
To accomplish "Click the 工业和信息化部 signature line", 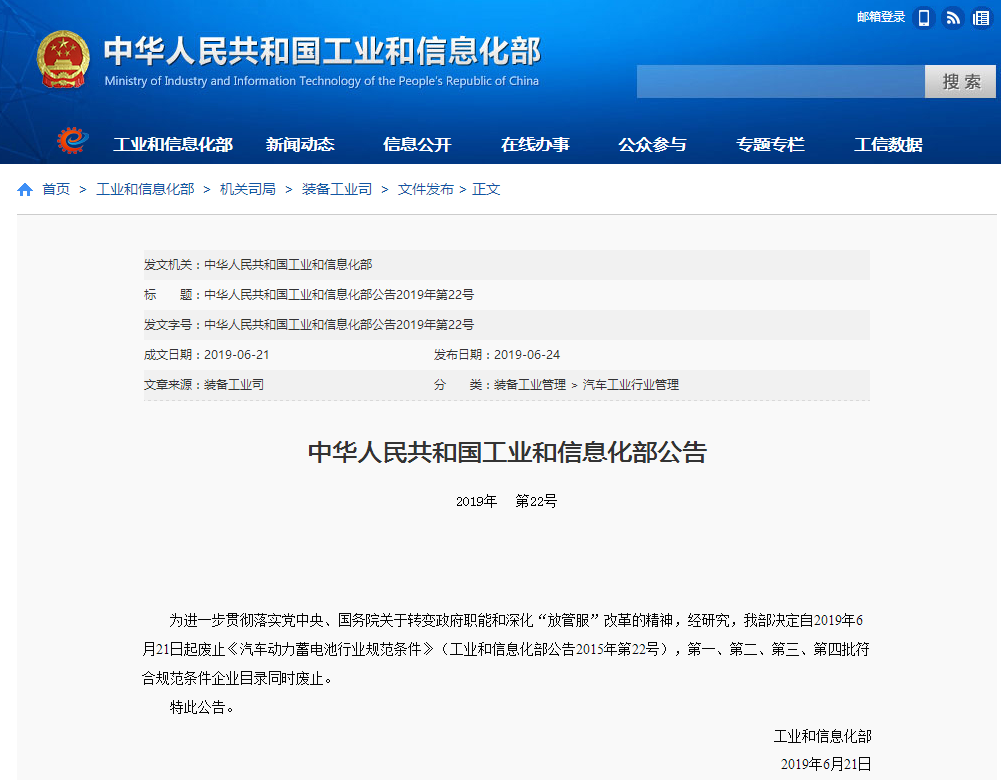I will [x=822, y=737].
